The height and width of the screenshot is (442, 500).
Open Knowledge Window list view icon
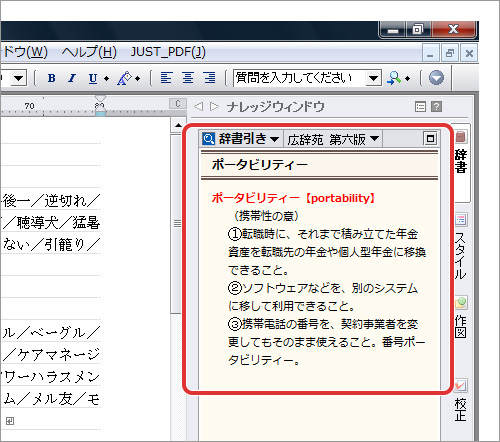[420, 107]
